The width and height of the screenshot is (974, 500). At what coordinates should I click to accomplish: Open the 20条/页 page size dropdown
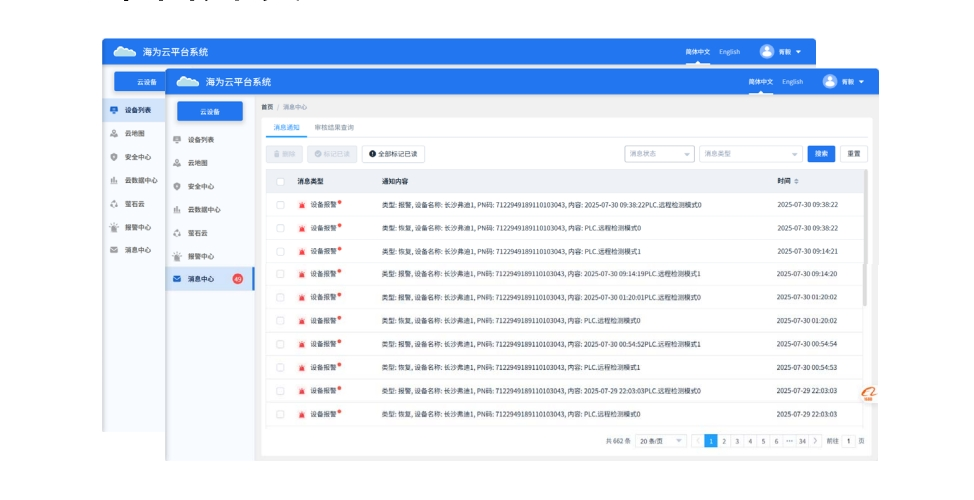tap(661, 441)
